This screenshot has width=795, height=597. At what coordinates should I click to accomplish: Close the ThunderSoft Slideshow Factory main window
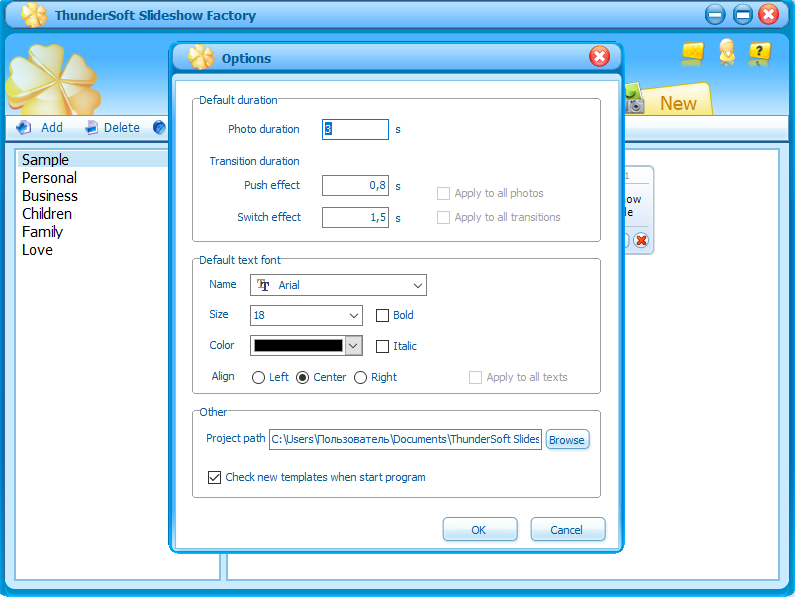769,14
